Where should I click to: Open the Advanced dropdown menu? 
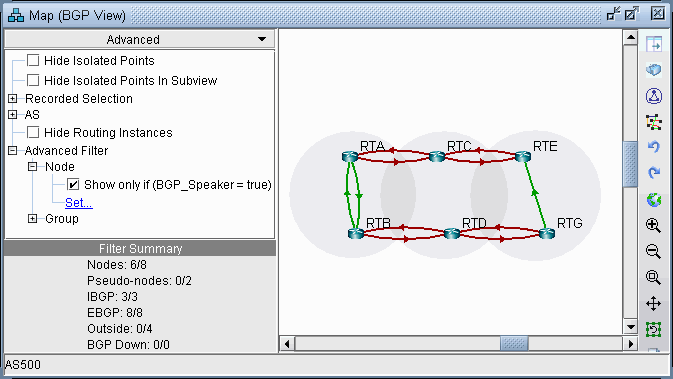point(139,39)
